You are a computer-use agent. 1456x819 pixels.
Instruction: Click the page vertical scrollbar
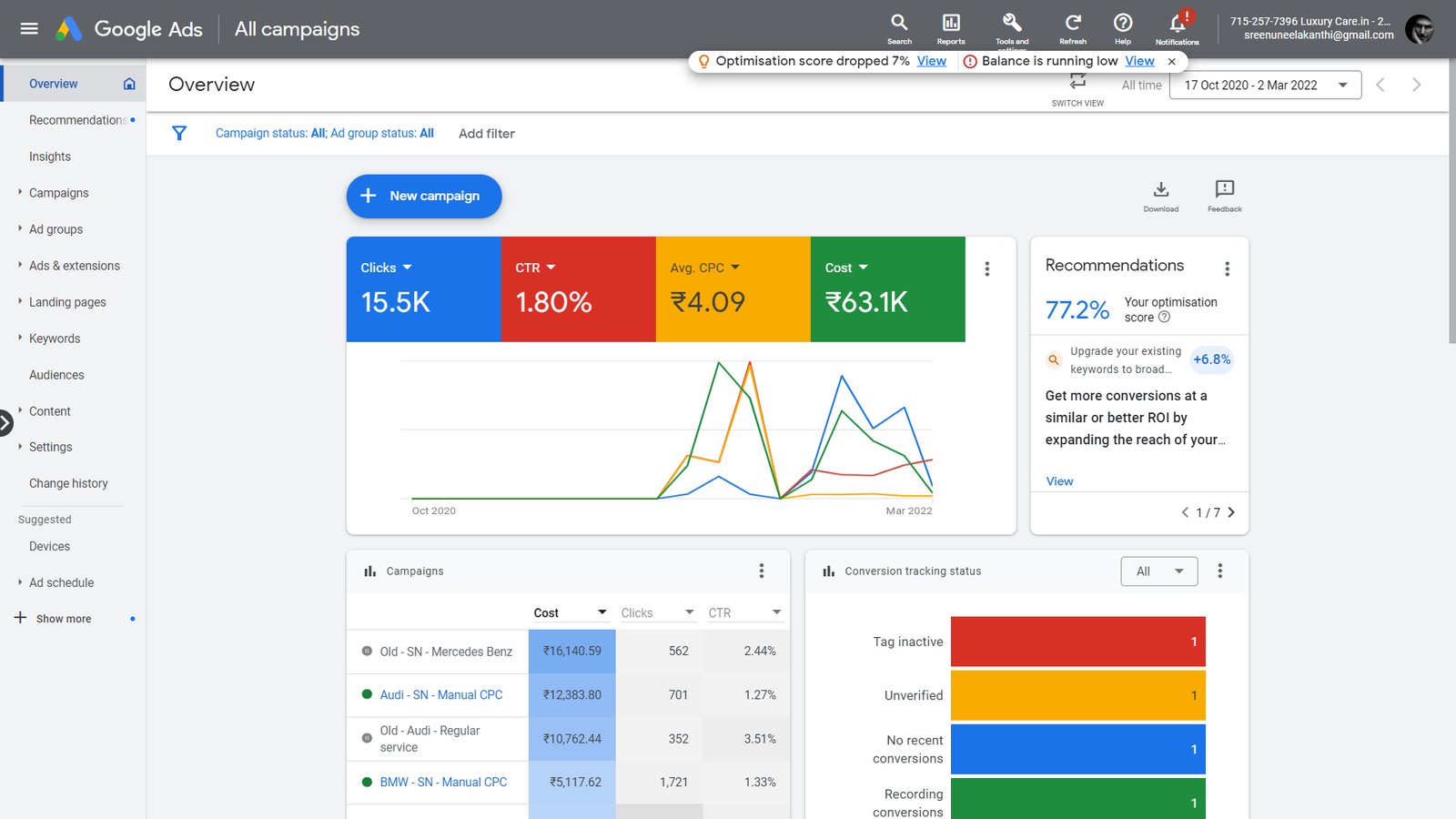(1452, 201)
